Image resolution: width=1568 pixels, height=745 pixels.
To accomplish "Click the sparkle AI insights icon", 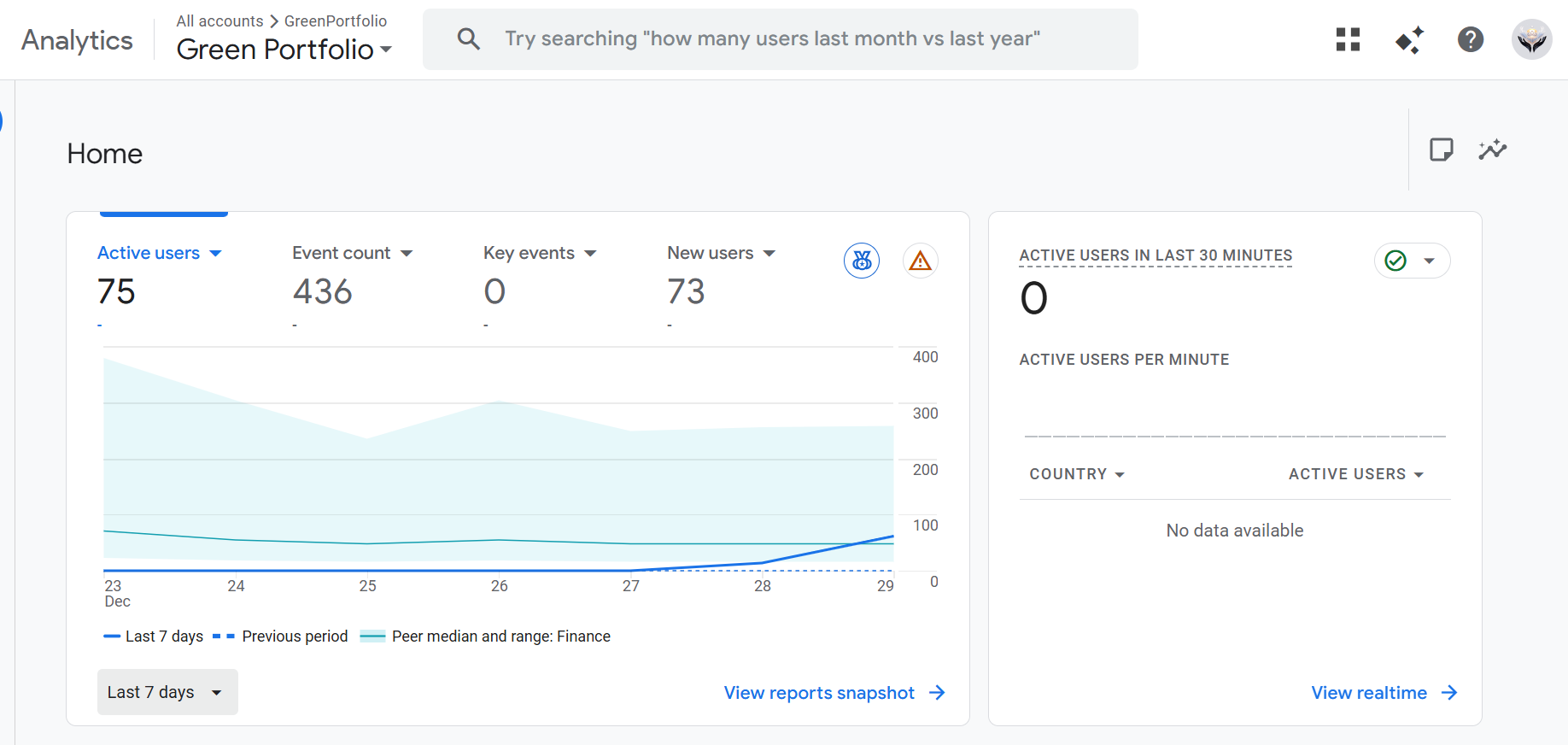I will coord(1409,39).
